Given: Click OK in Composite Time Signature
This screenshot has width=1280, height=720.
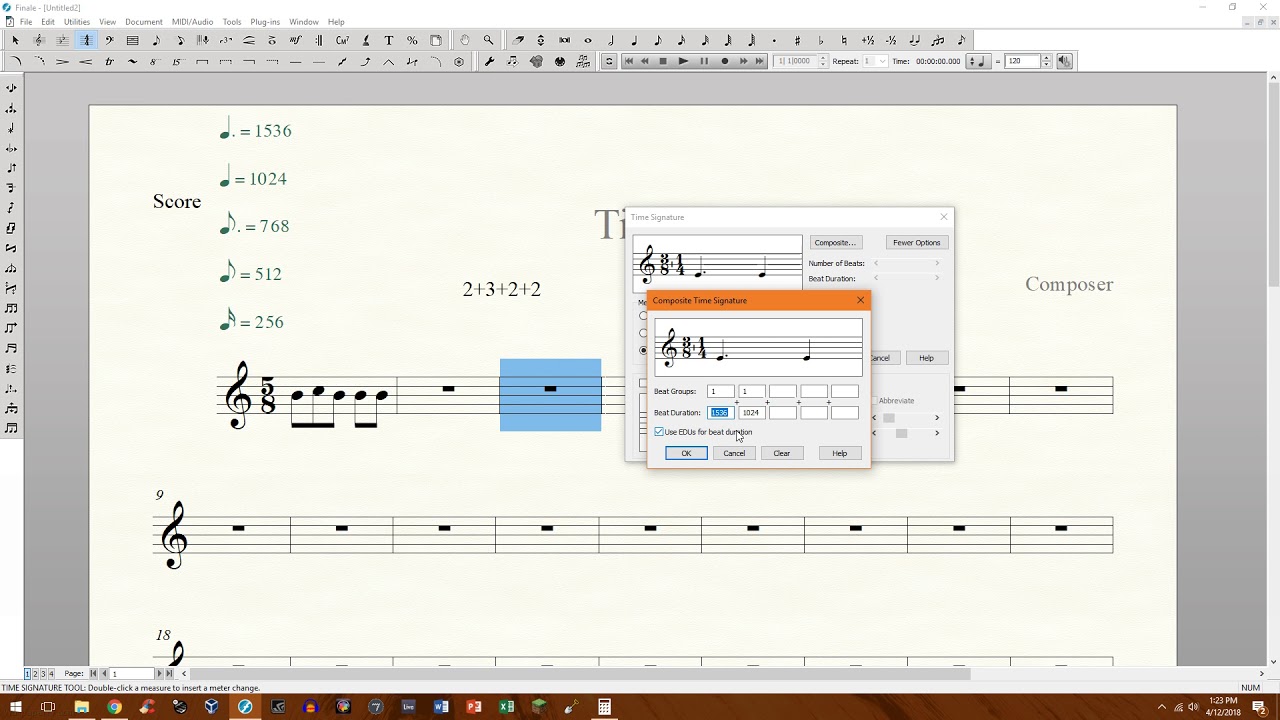Looking at the screenshot, I should 686,453.
